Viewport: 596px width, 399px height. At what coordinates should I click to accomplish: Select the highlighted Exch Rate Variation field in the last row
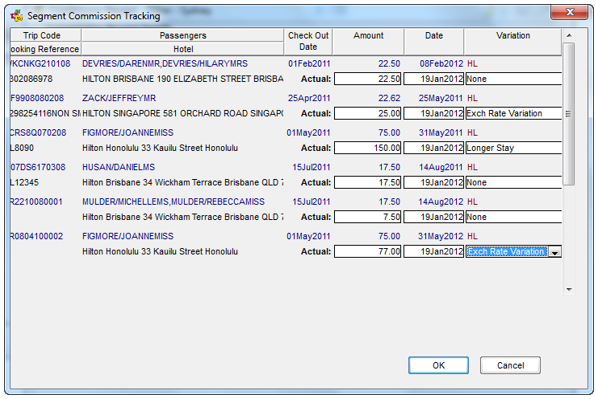[x=507, y=252]
